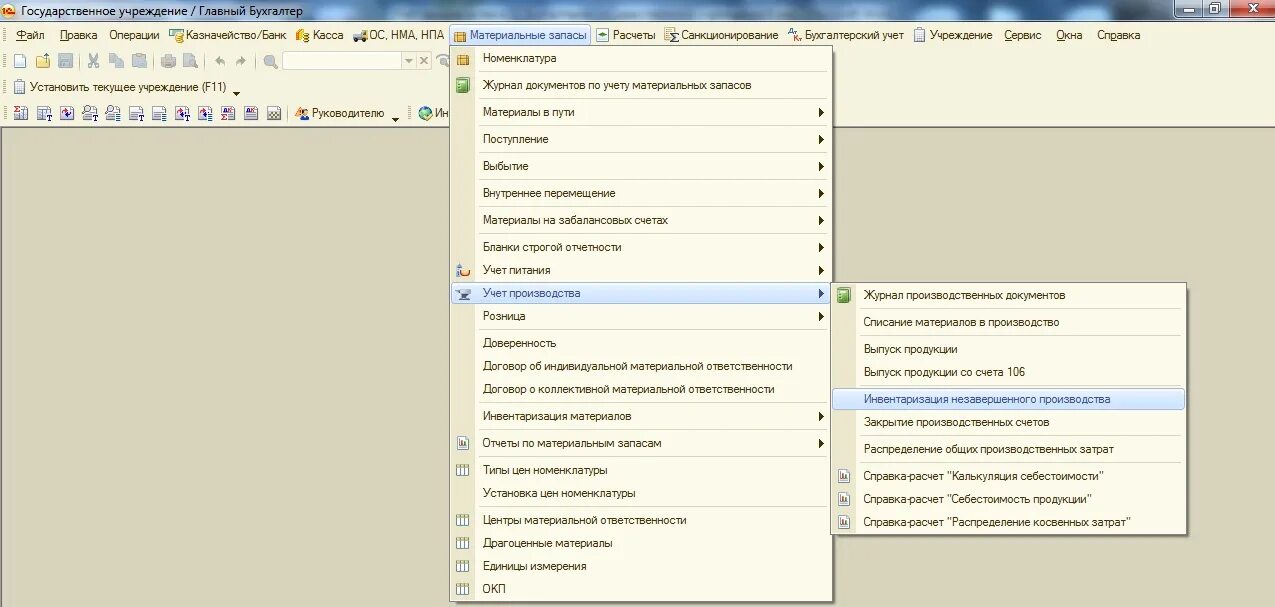
Task: Click the open file folder icon
Action: point(42,61)
